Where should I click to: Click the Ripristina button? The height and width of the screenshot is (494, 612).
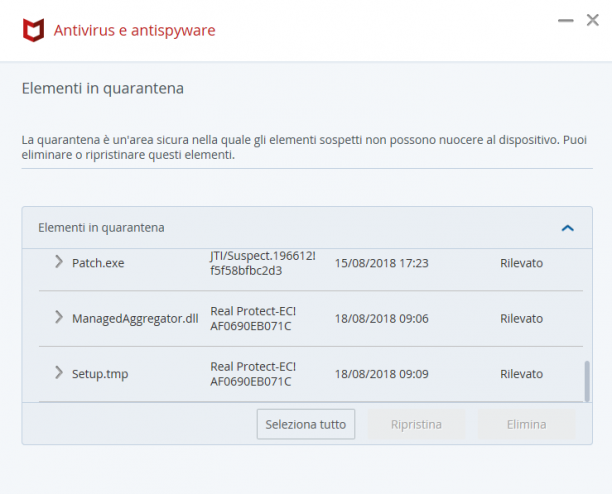click(416, 424)
